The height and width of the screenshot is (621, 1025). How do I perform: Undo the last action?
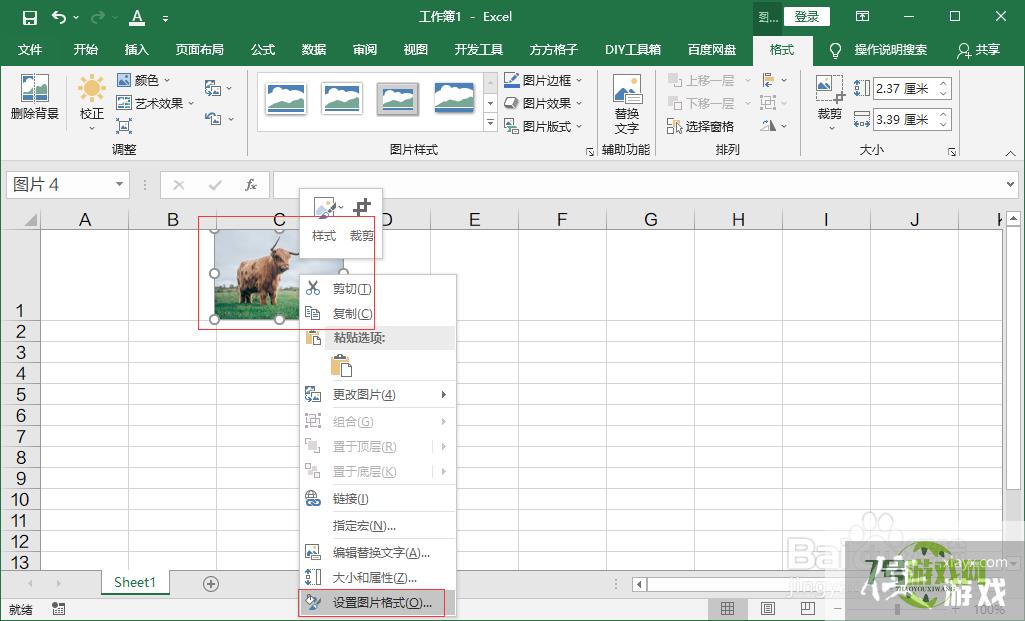58,17
